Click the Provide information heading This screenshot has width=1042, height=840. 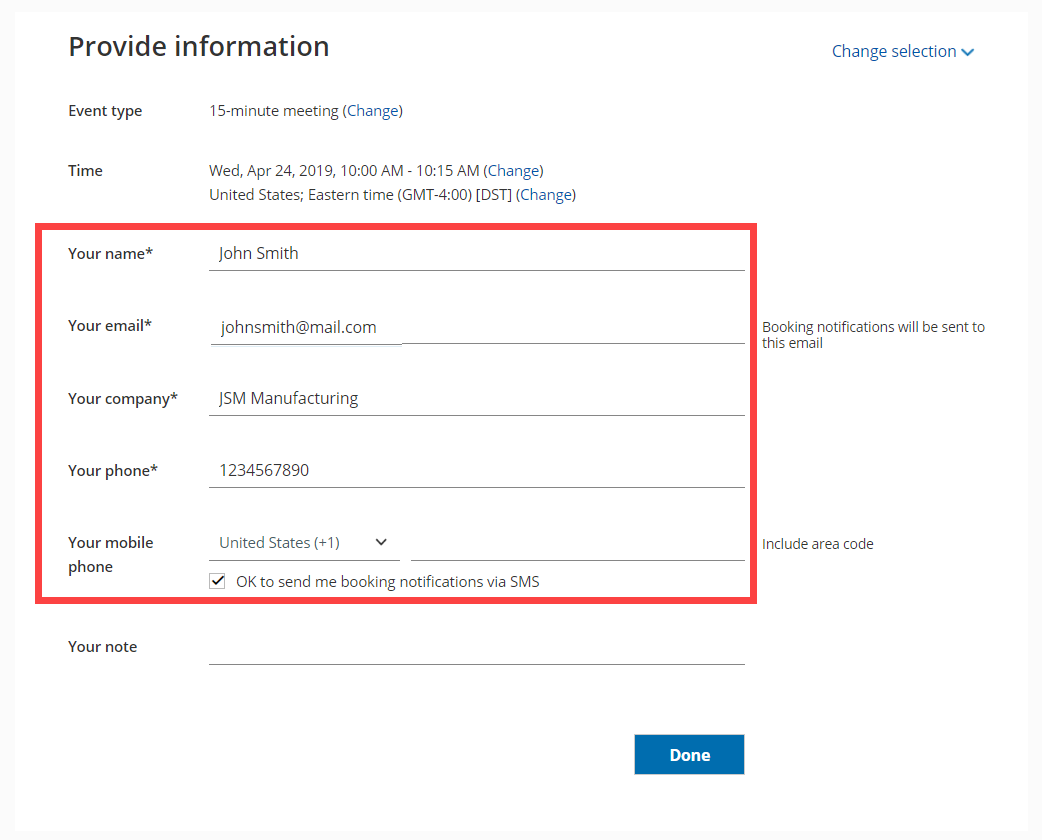click(x=198, y=47)
